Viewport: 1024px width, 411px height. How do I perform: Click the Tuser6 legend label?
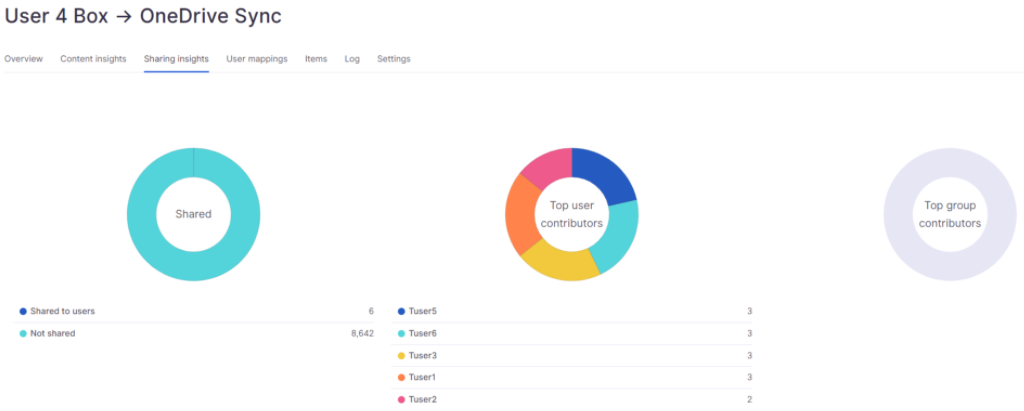click(x=423, y=334)
